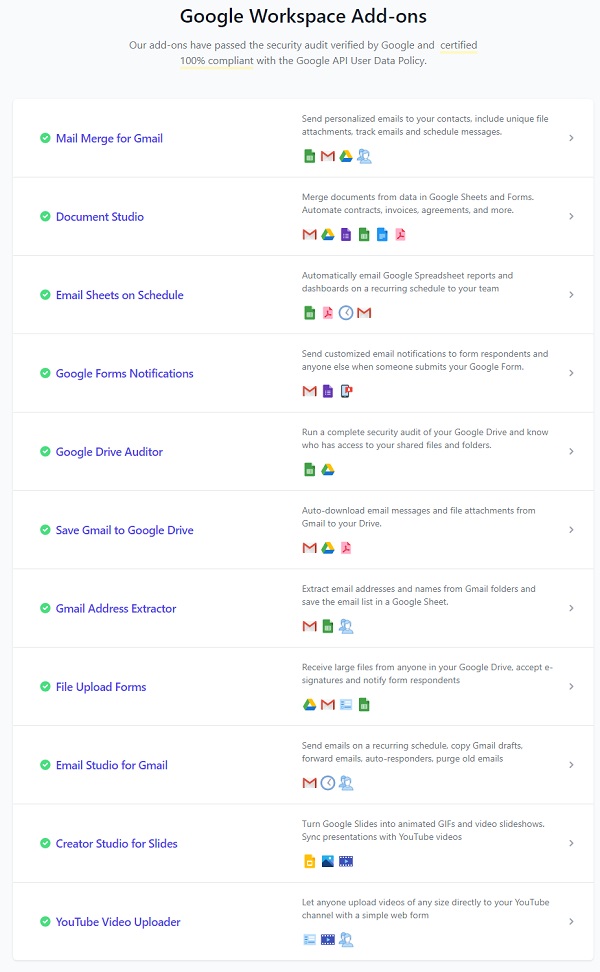The height and width of the screenshot is (972, 600).
Task: Open the Creator Studio for Slides link
Action: click(116, 843)
